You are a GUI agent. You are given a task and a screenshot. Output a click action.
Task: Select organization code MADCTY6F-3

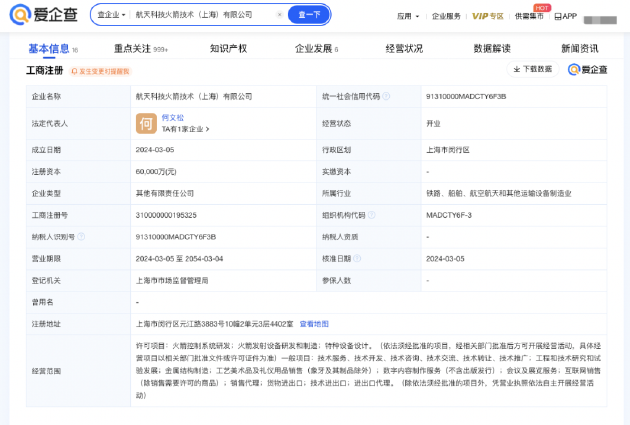point(449,215)
